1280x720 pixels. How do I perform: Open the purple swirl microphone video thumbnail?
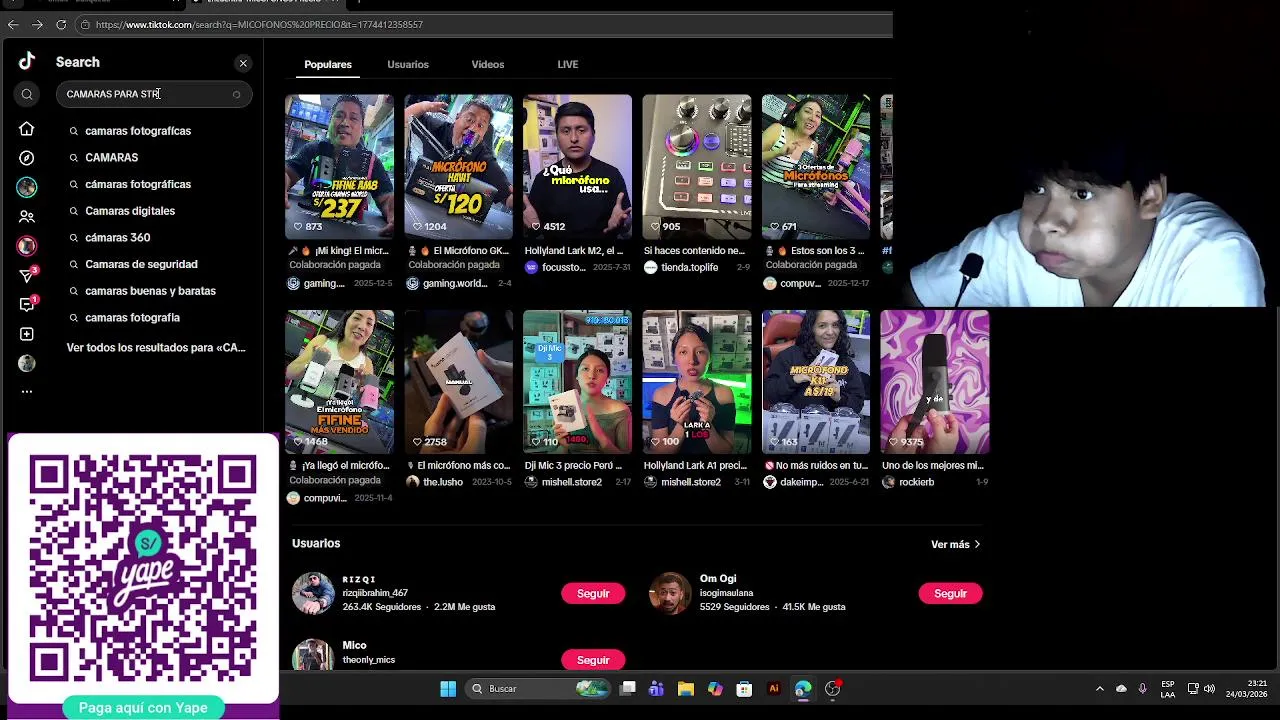[935, 382]
